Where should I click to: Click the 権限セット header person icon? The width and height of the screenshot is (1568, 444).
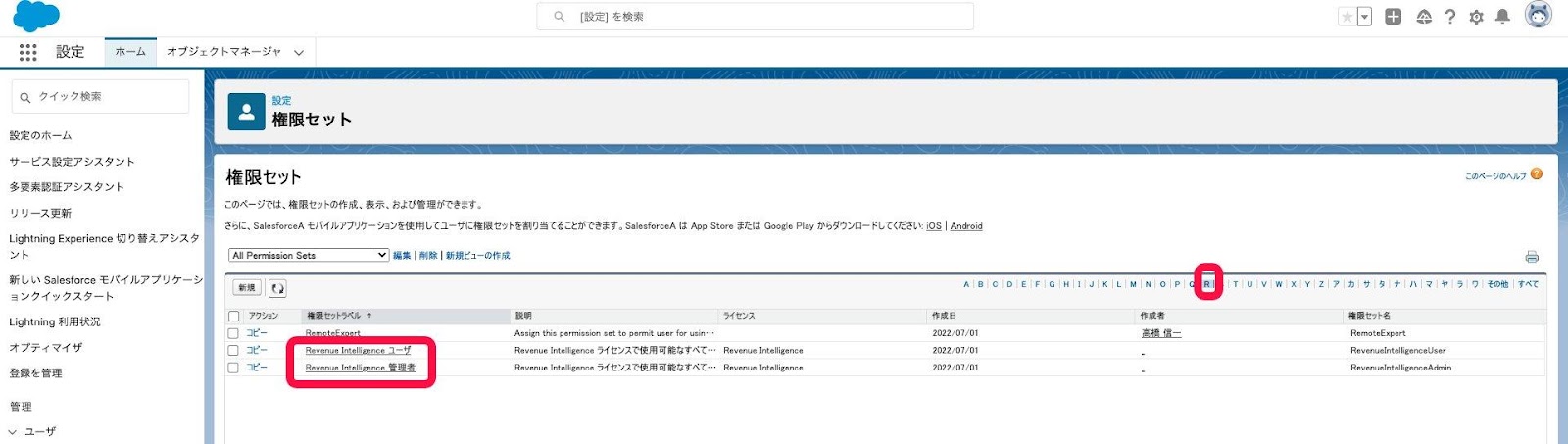246,112
